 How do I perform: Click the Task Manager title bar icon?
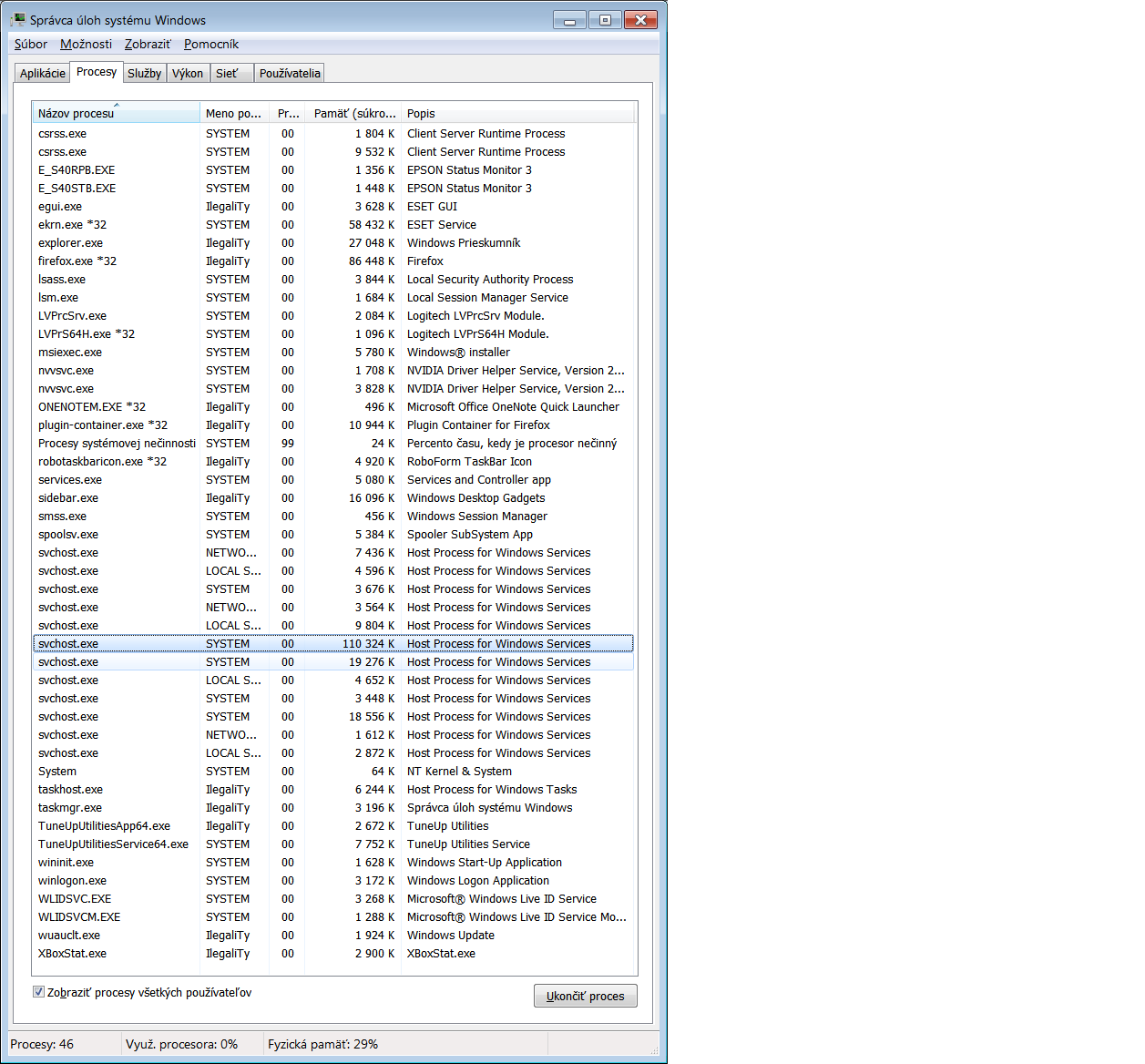(17, 19)
